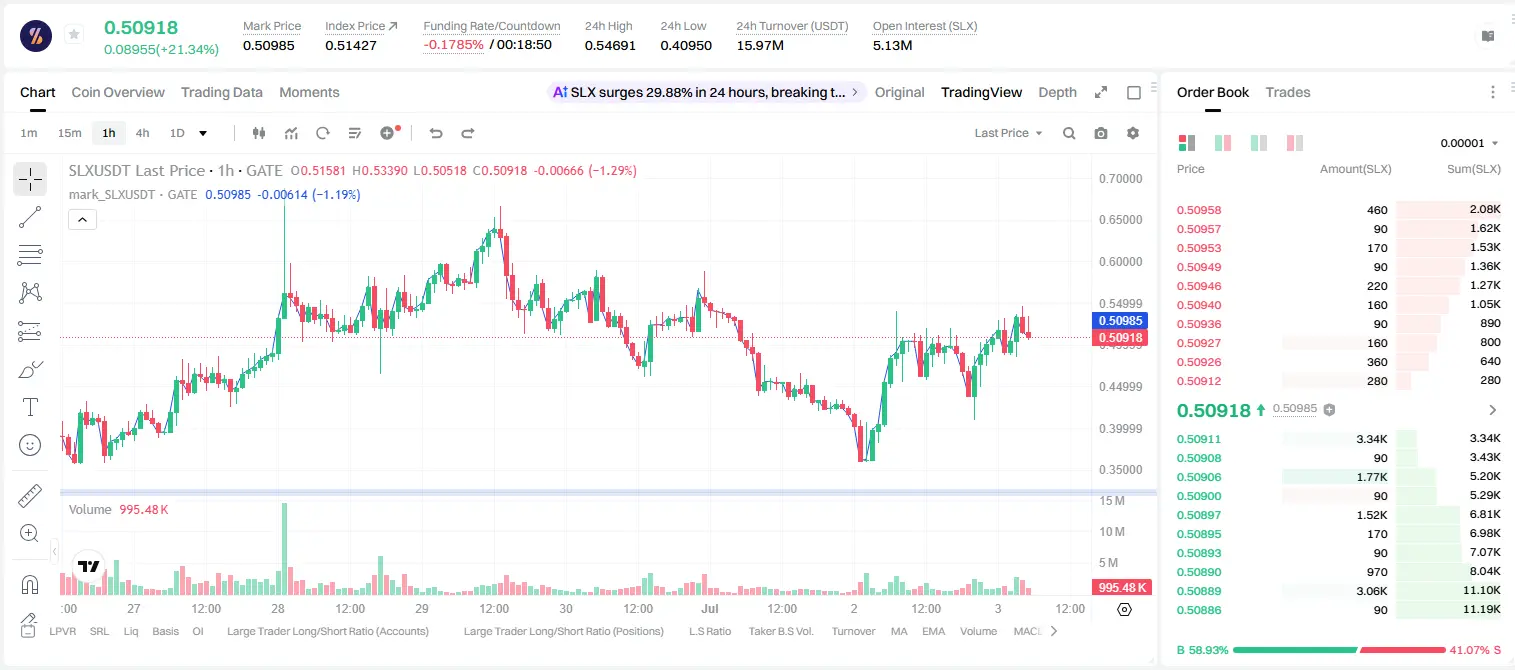Switch to the Trades tab

point(1288,92)
